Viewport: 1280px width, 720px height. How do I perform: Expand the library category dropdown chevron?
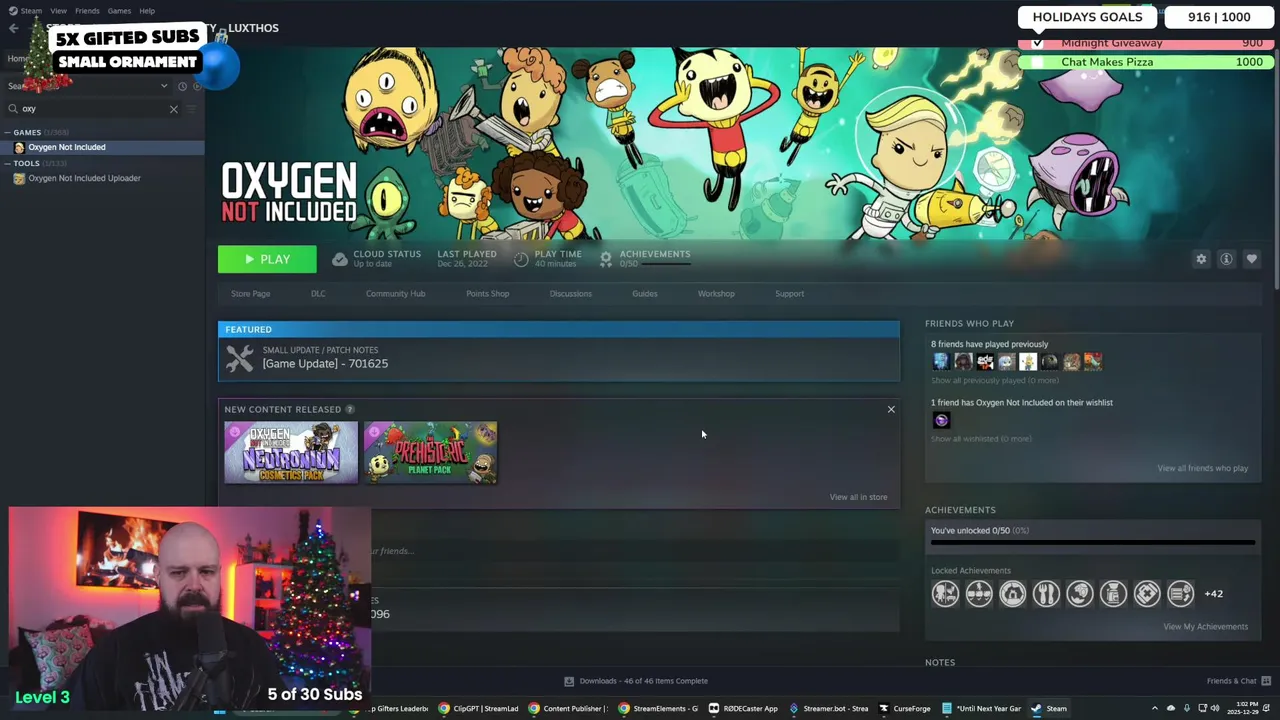click(164, 85)
